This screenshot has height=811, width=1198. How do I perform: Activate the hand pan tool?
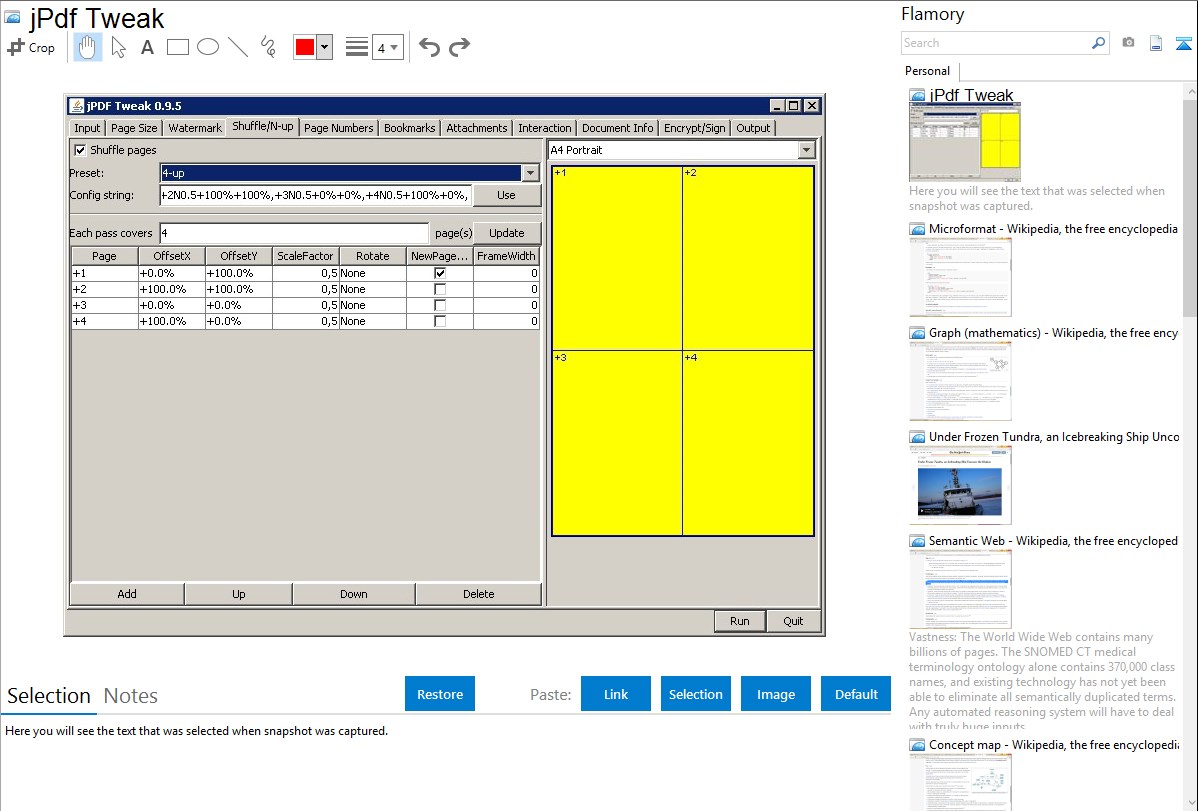click(88, 47)
